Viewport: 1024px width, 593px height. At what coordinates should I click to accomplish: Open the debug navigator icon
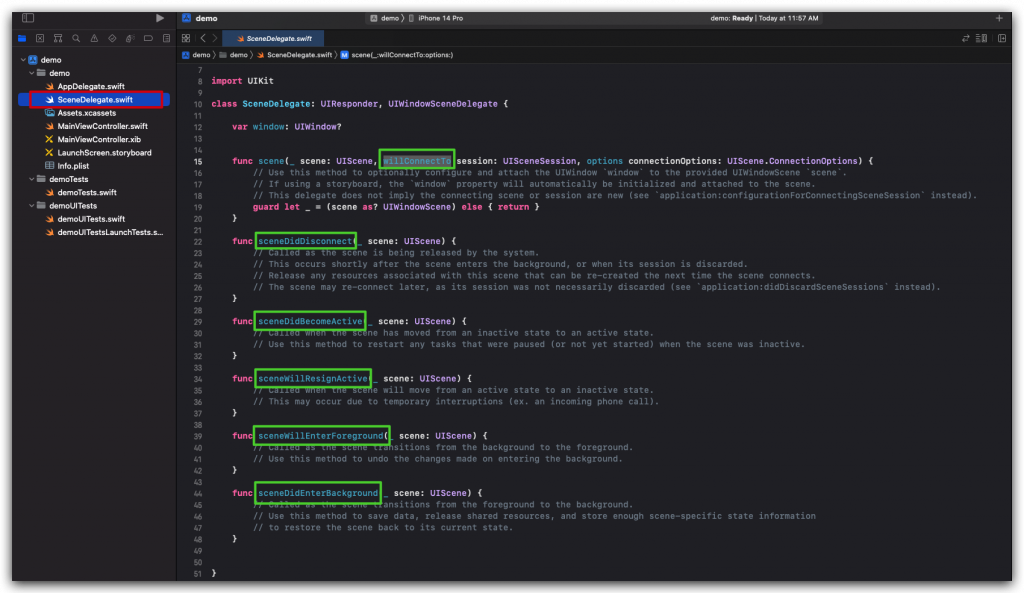130,39
